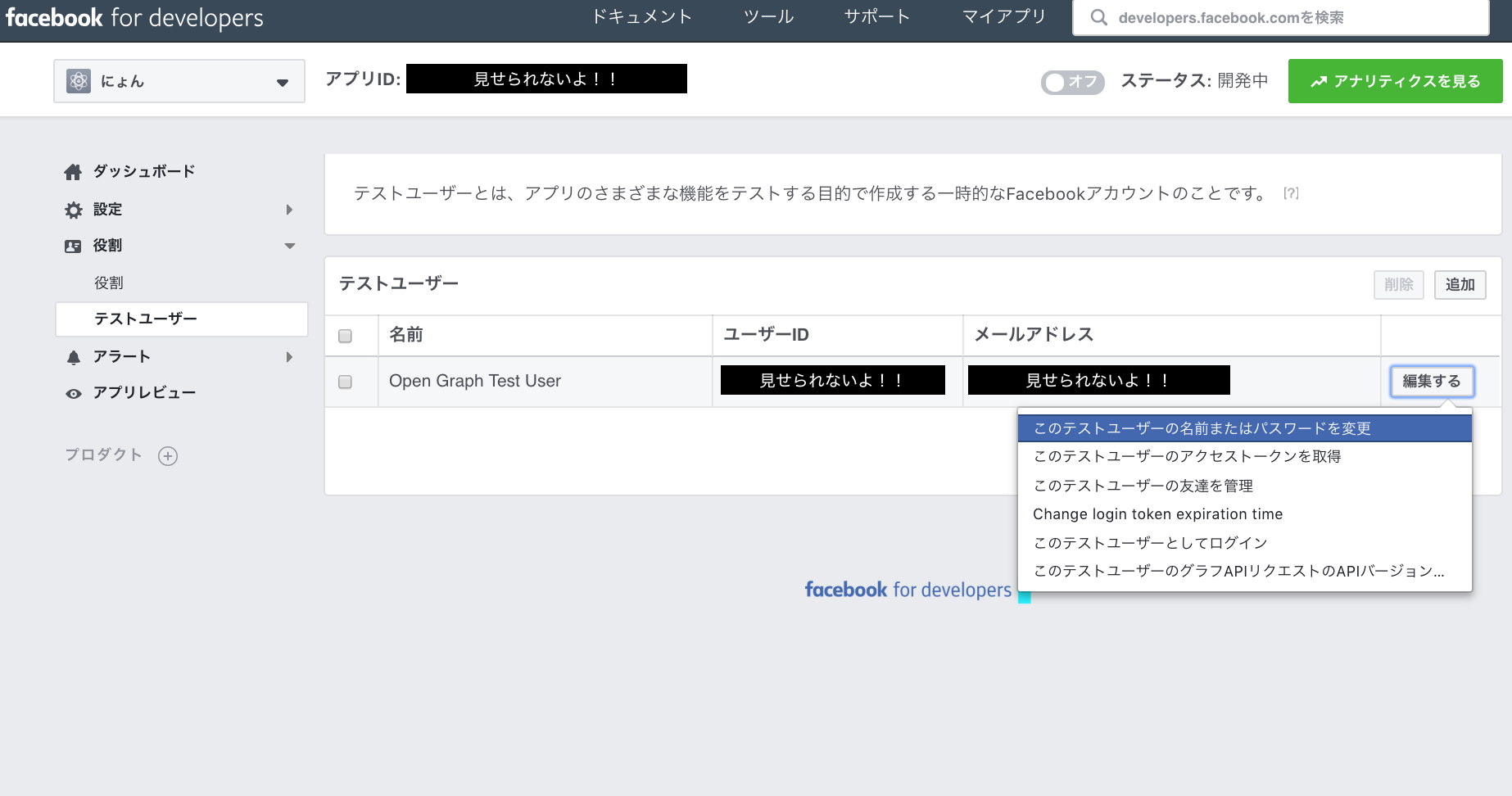Select このテストユーザーとしてログイン
Viewport: 1512px width, 796px height.
tap(1244, 543)
